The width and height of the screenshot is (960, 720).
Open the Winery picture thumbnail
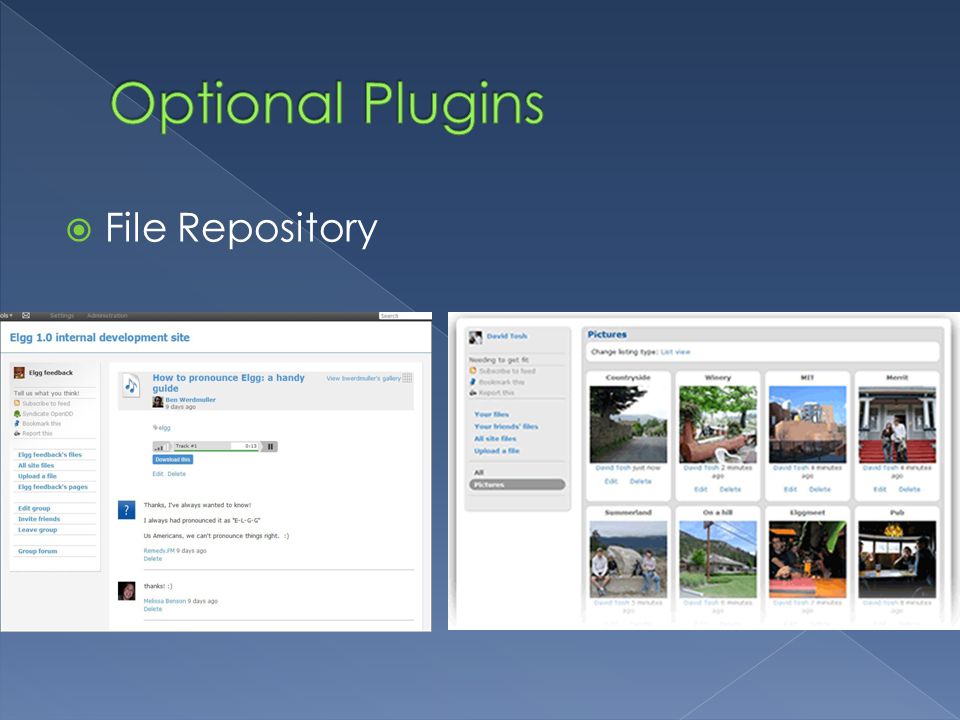718,424
